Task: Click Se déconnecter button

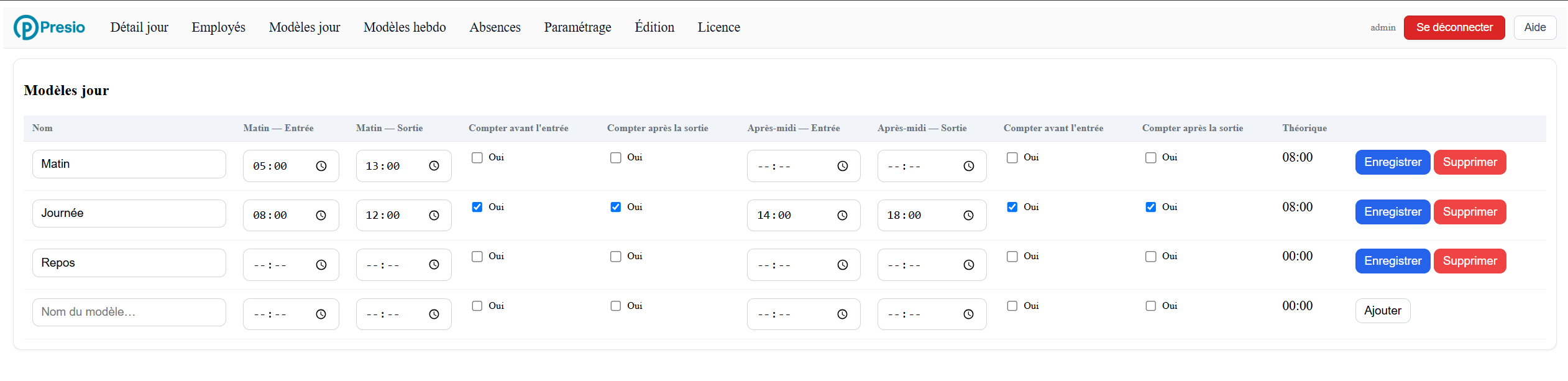Action: 1454,27
